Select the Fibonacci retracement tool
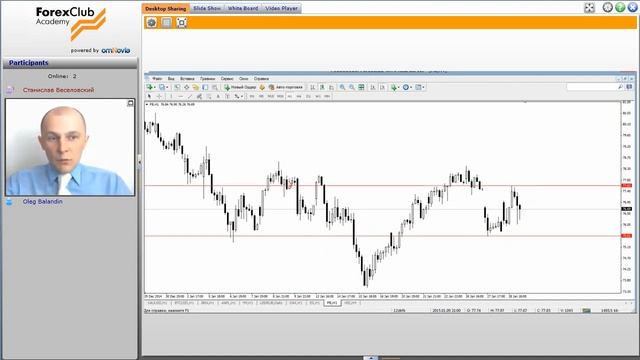This screenshot has height=360, width=640. click(209, 96)
